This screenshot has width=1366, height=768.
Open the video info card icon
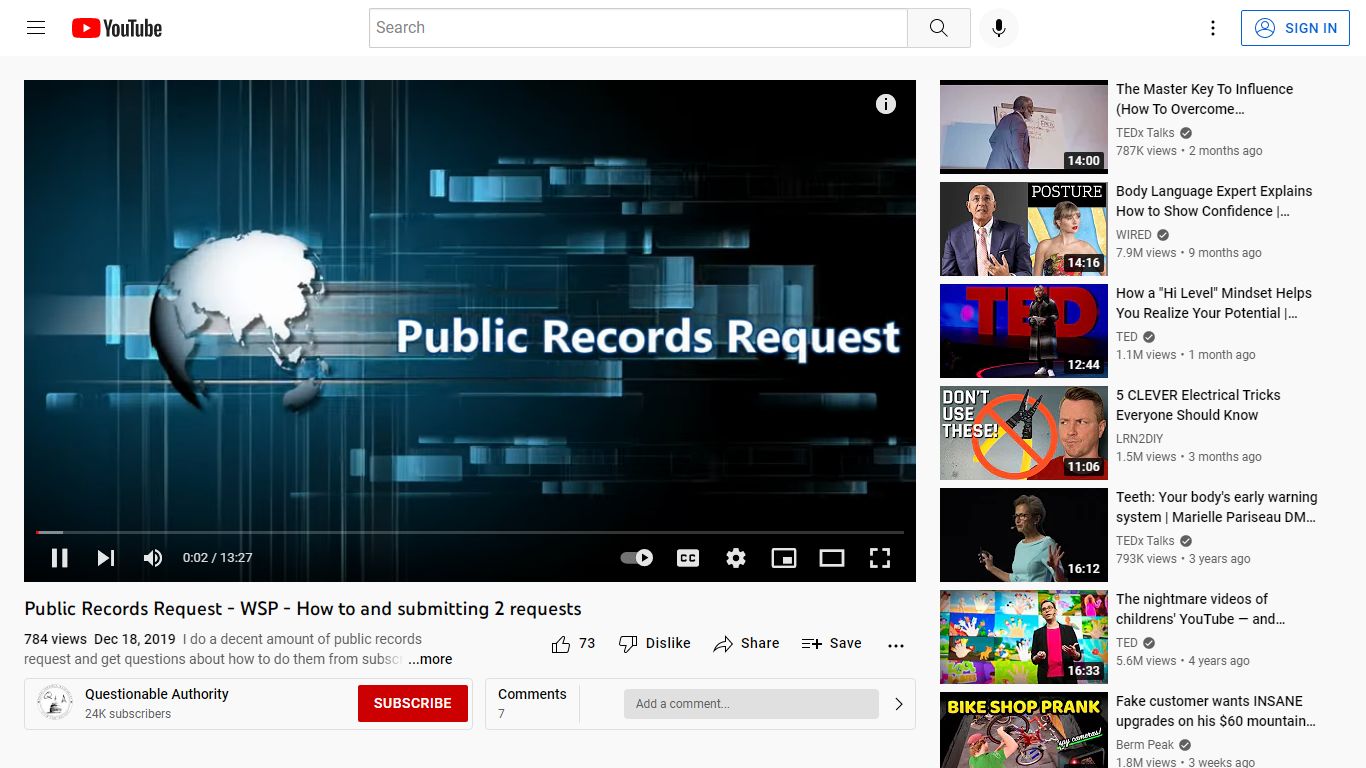886,104
